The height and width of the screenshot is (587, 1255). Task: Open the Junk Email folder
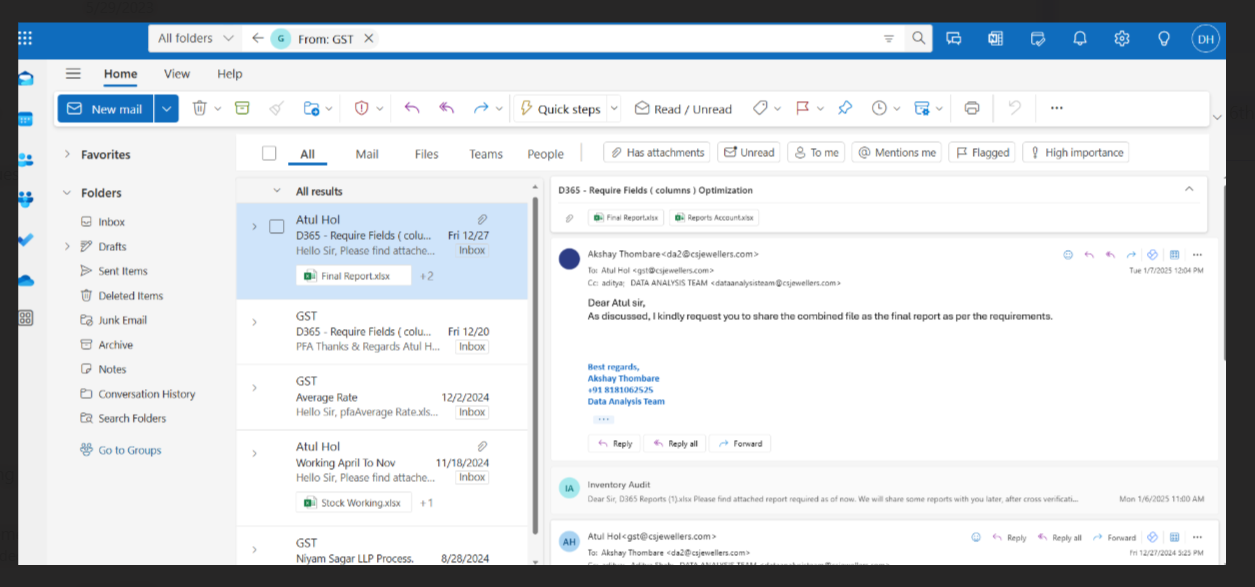[122, 320]
